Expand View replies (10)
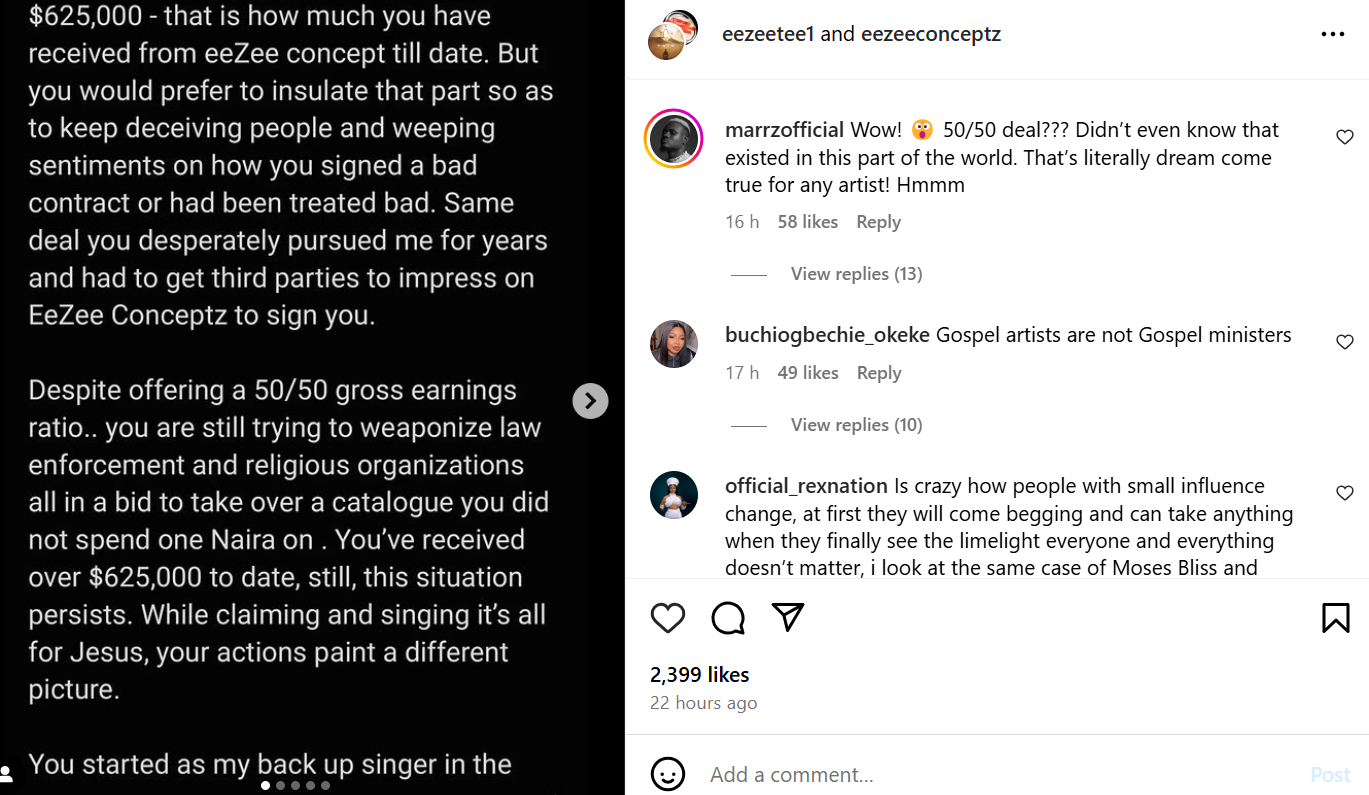Screen dimensions: 1369x795 (x=856, y=425)
